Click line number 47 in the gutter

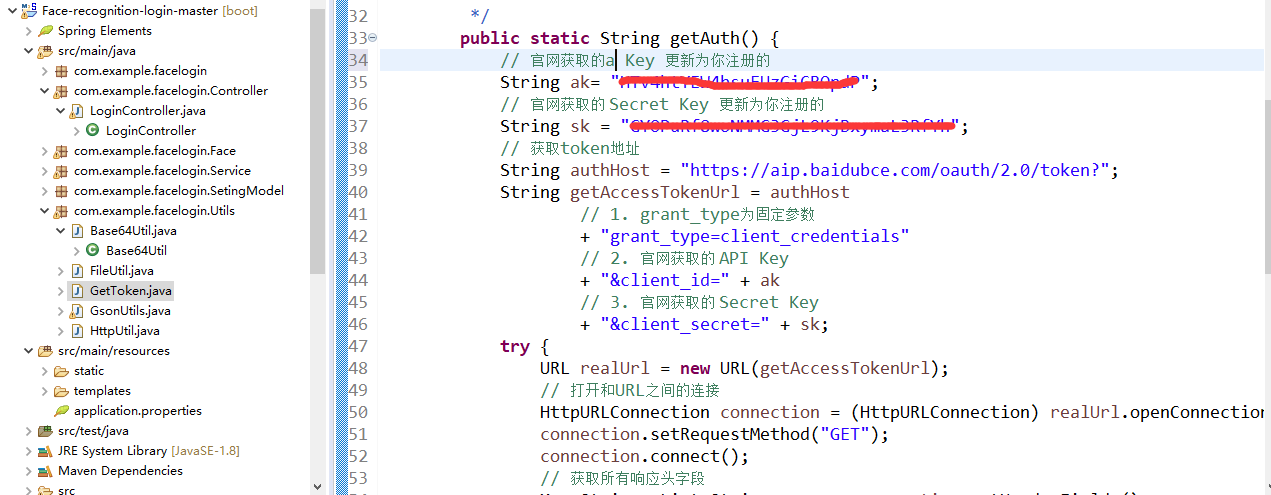click(x=357, y=346)
